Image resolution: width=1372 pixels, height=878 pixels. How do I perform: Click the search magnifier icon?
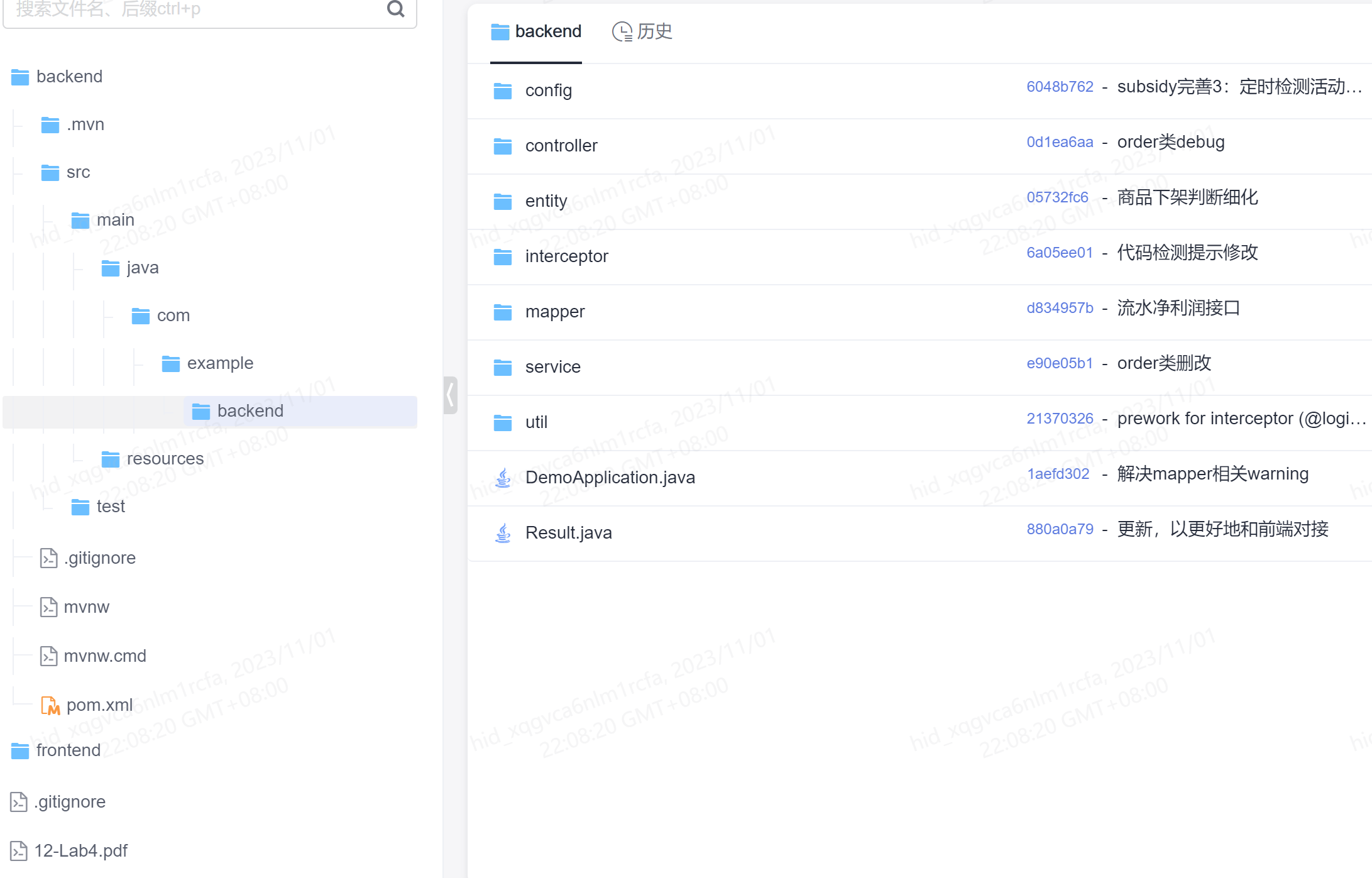tap(395, 9)
